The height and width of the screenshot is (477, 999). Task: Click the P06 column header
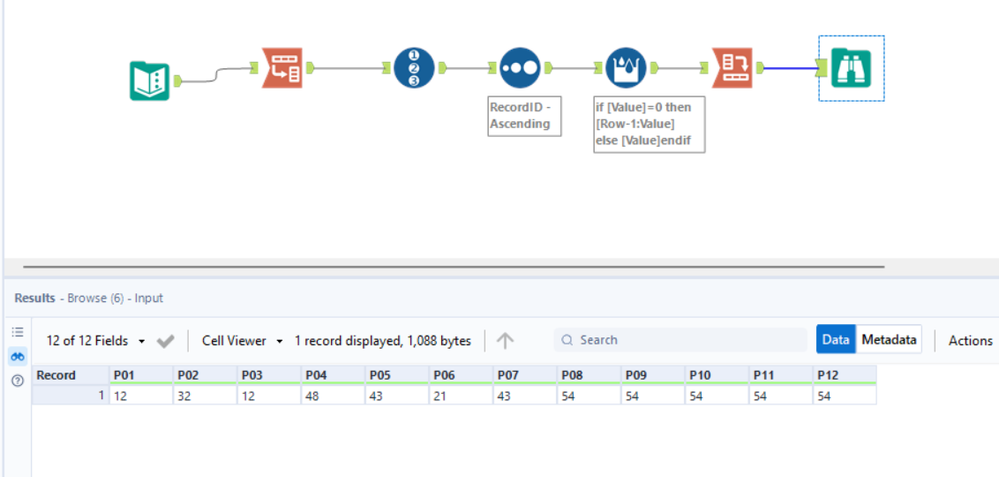click(461, 375)
